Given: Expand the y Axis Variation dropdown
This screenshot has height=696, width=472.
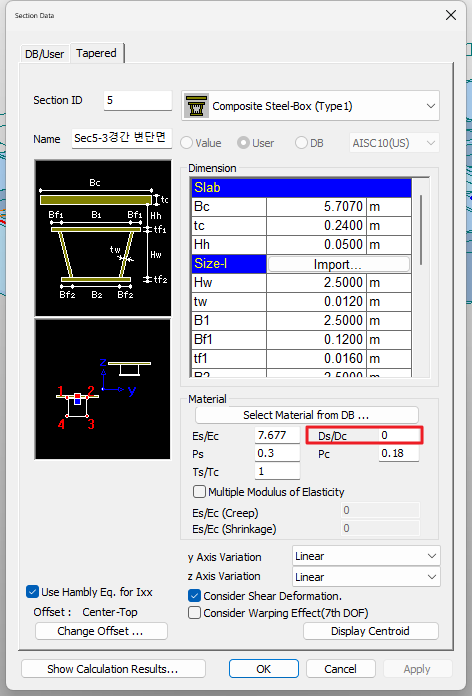Looking at the screenshot, I should point(366,556).
